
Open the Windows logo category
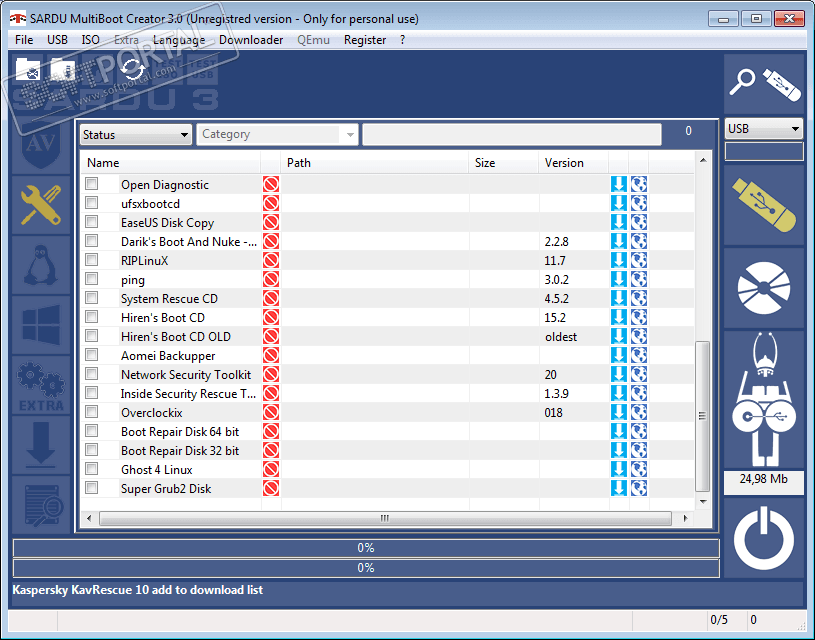41,325
